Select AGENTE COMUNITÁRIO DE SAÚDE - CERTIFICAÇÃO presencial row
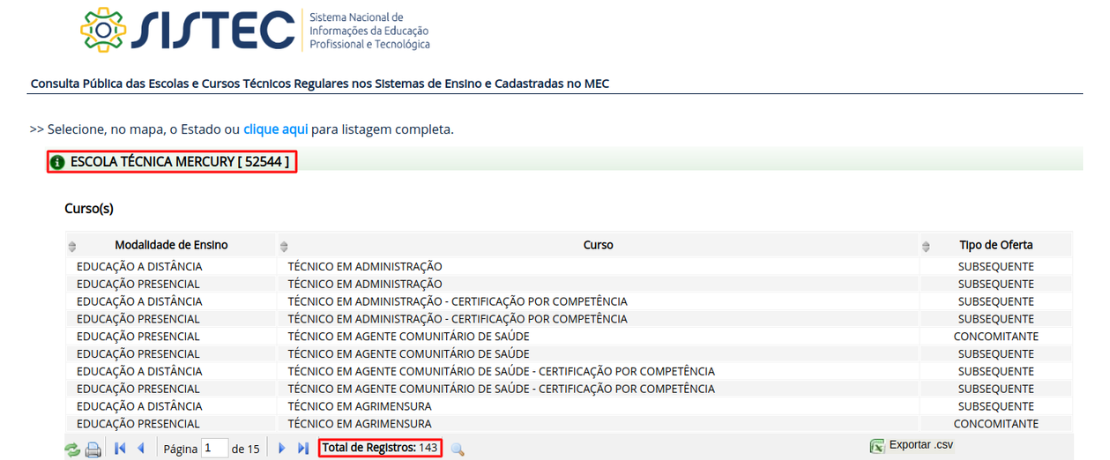The width and height of the screenshot is (1110, 460). [501, 389]
